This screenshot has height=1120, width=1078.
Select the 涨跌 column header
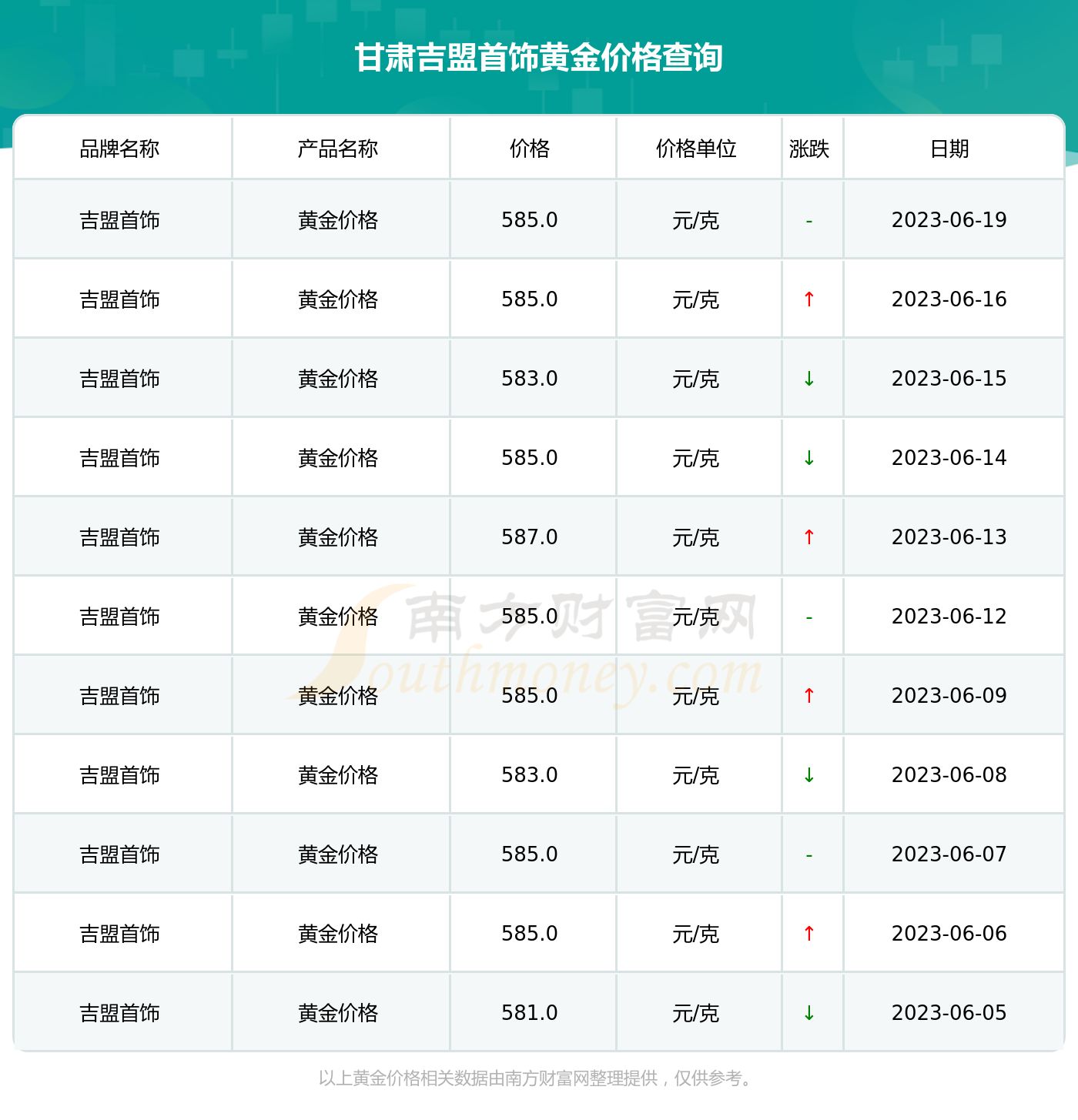[x=809, y=149]
